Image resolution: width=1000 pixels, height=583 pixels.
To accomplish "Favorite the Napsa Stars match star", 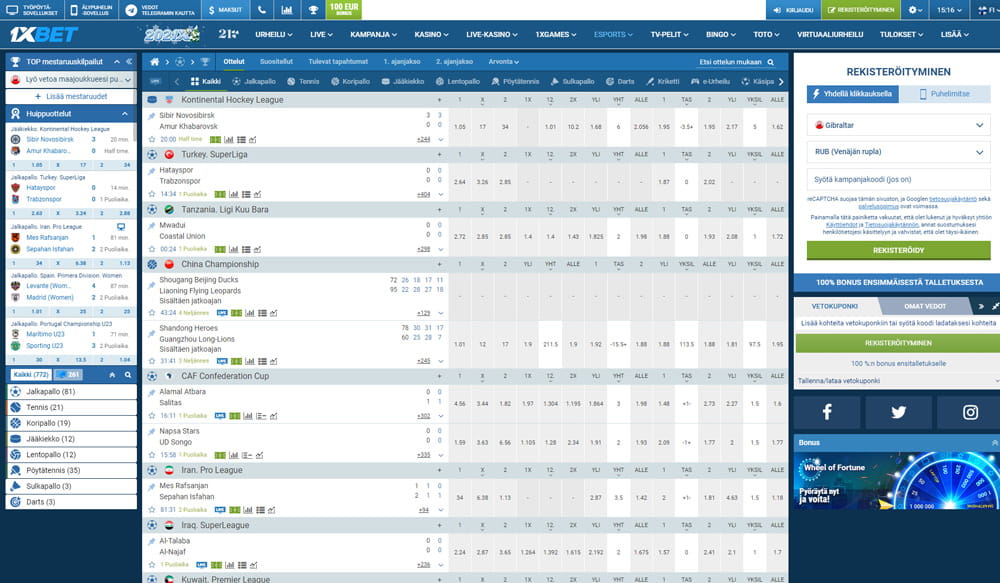I will 152,455.
